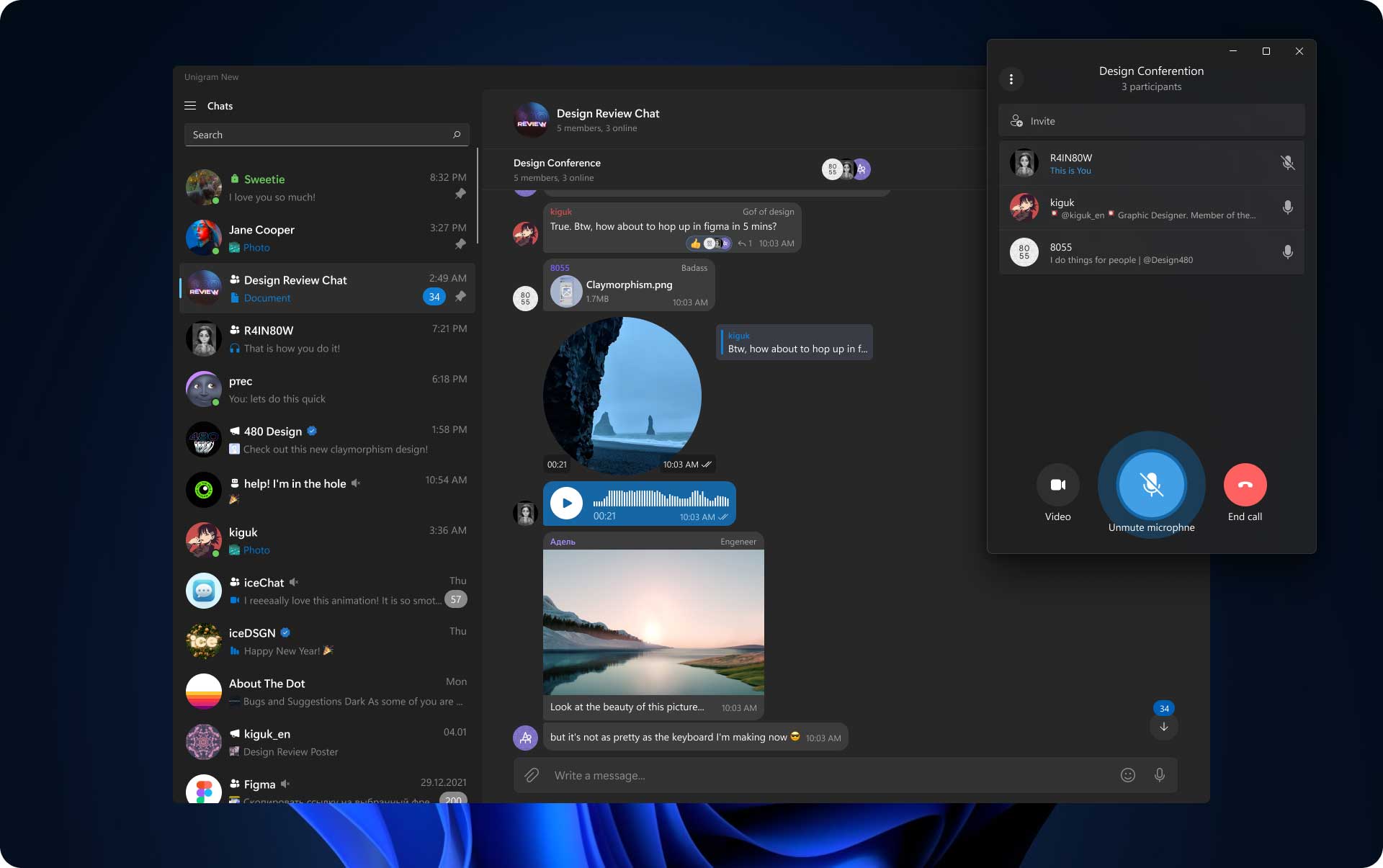The width and height of the screenshot is (1383, 868).
Task: Toggle 8055's microphone in participants
Action: (1288, 252)
